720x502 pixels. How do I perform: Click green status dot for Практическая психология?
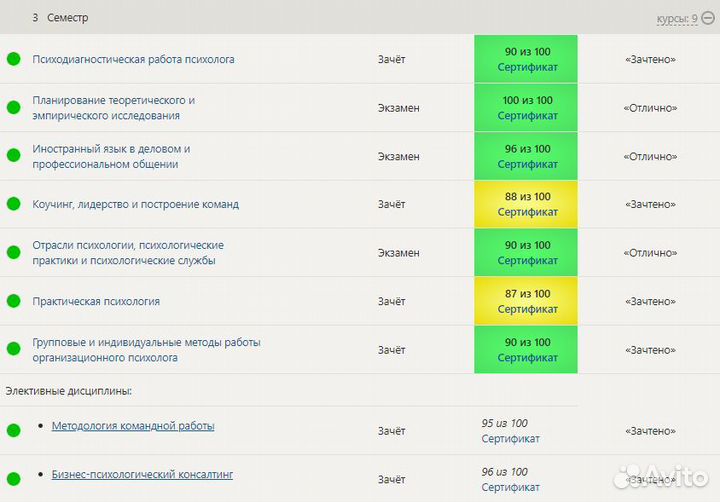pyautogui.click(x=14, y=301)
